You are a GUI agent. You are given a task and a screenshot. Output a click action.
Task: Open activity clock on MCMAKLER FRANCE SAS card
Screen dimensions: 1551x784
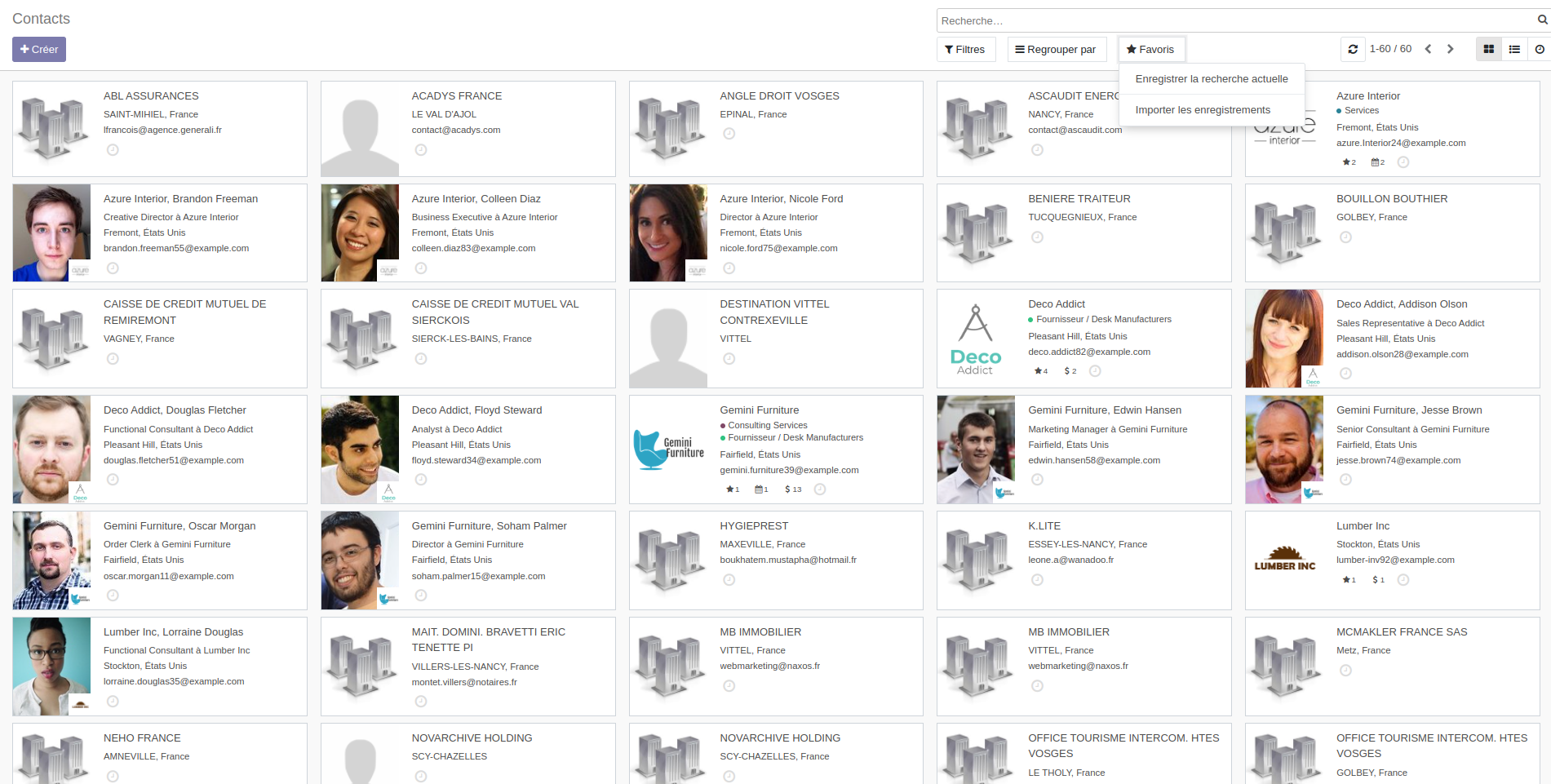click(x=1345, y=671)
